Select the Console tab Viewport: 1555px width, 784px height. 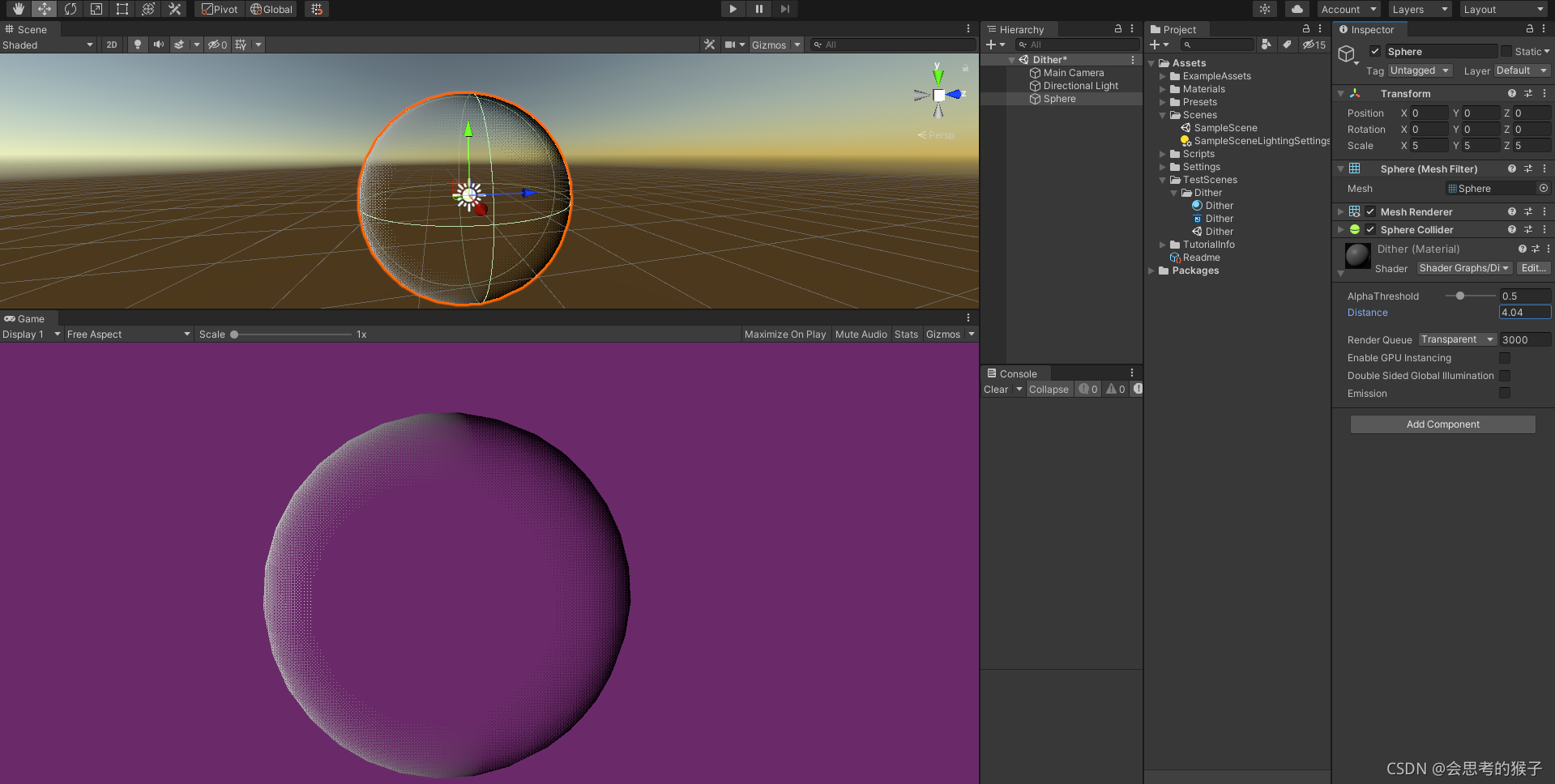coord(1015,373)
